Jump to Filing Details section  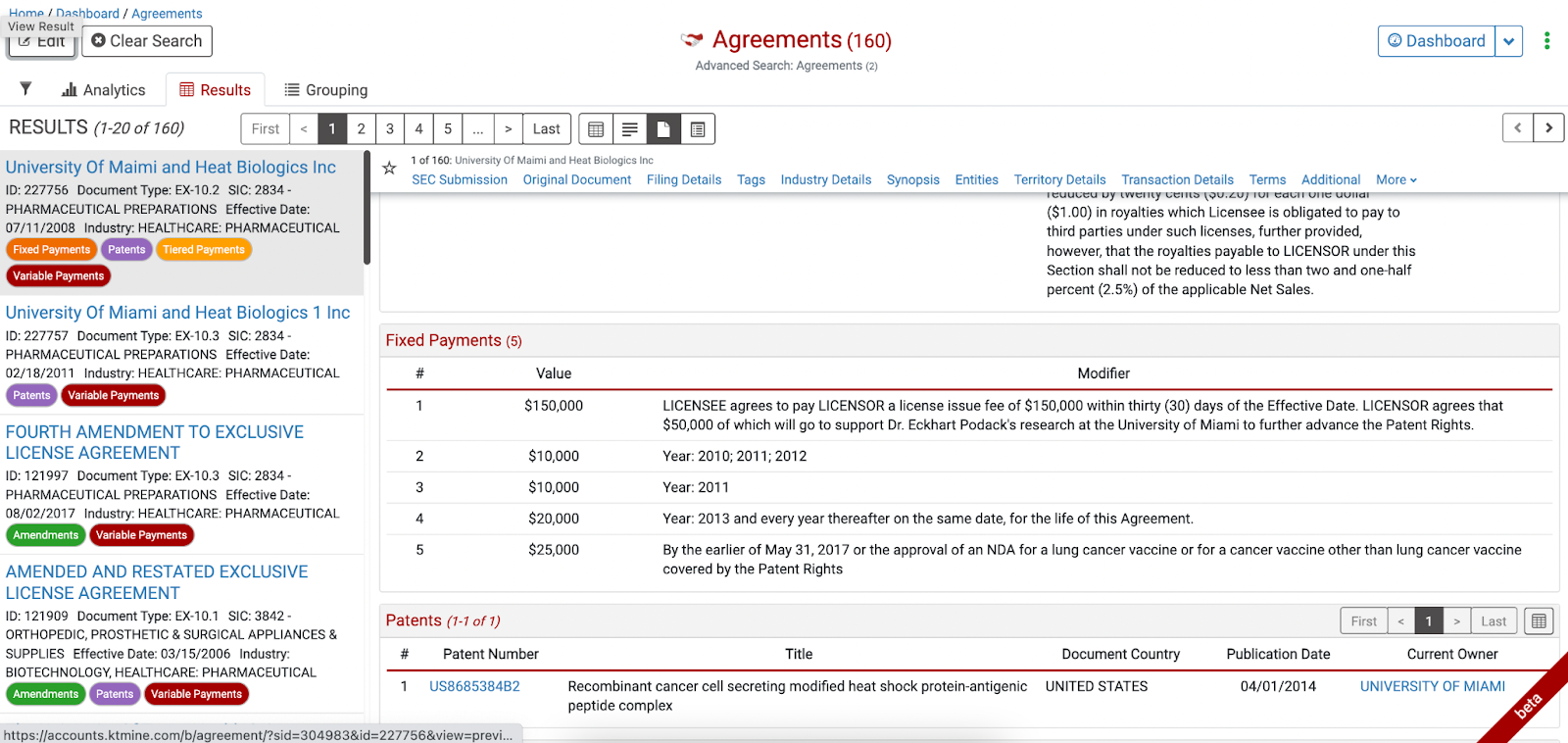click(x=684, y=180)
